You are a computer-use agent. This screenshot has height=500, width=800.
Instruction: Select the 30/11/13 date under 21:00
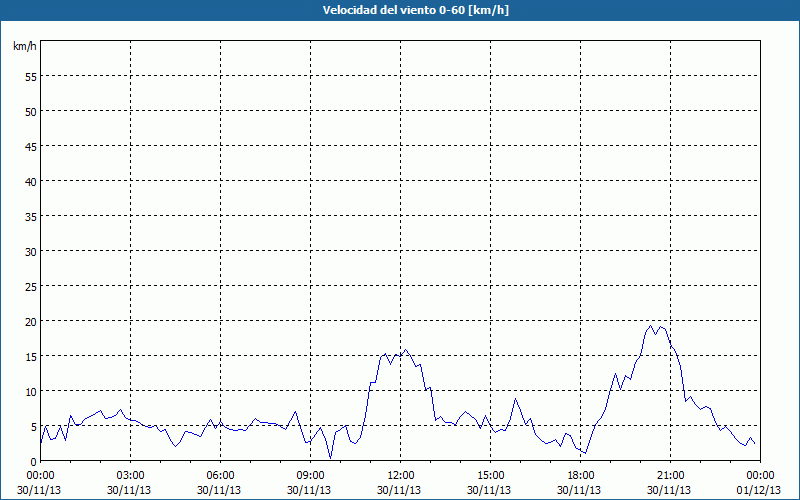(x=669, y=490)
